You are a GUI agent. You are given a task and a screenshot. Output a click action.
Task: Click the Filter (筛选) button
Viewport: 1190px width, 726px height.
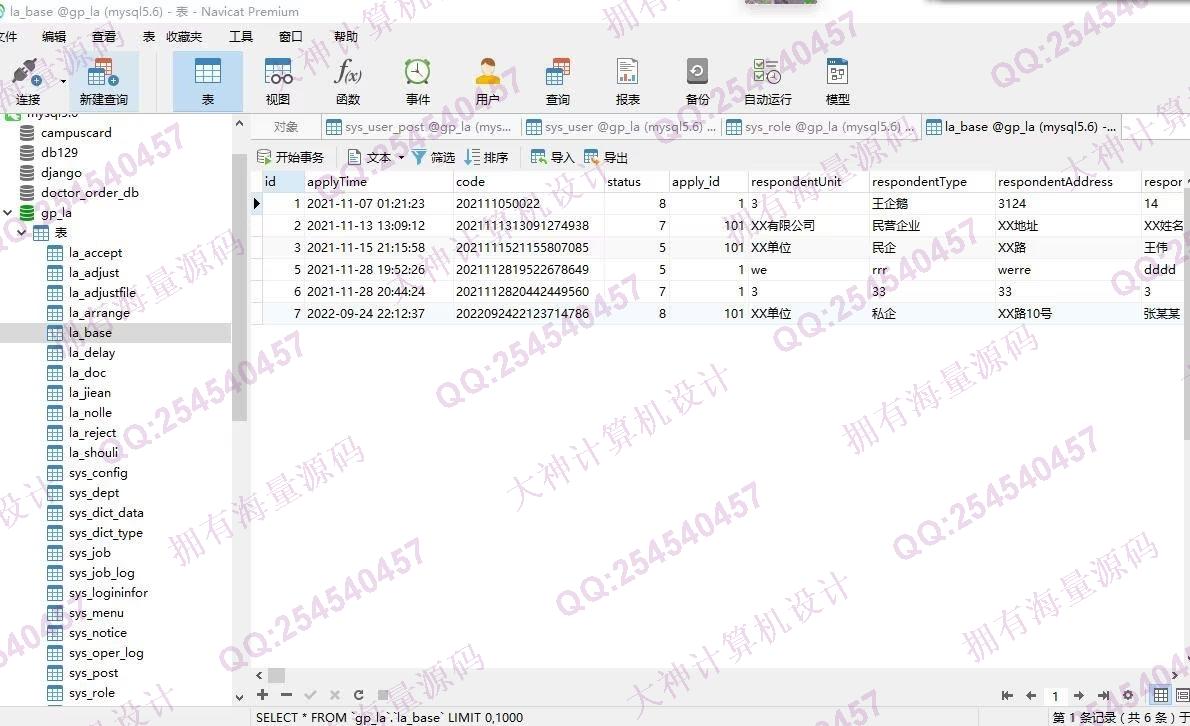click(x=433, y=157)
